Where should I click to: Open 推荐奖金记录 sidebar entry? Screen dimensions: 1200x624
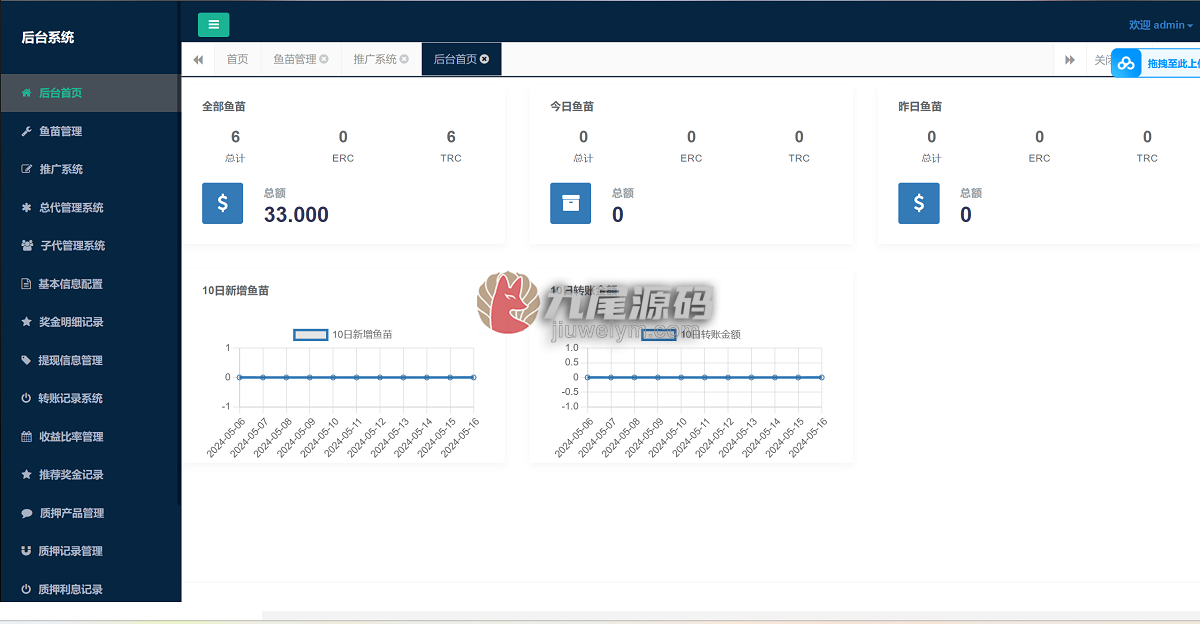pos(90,474)
